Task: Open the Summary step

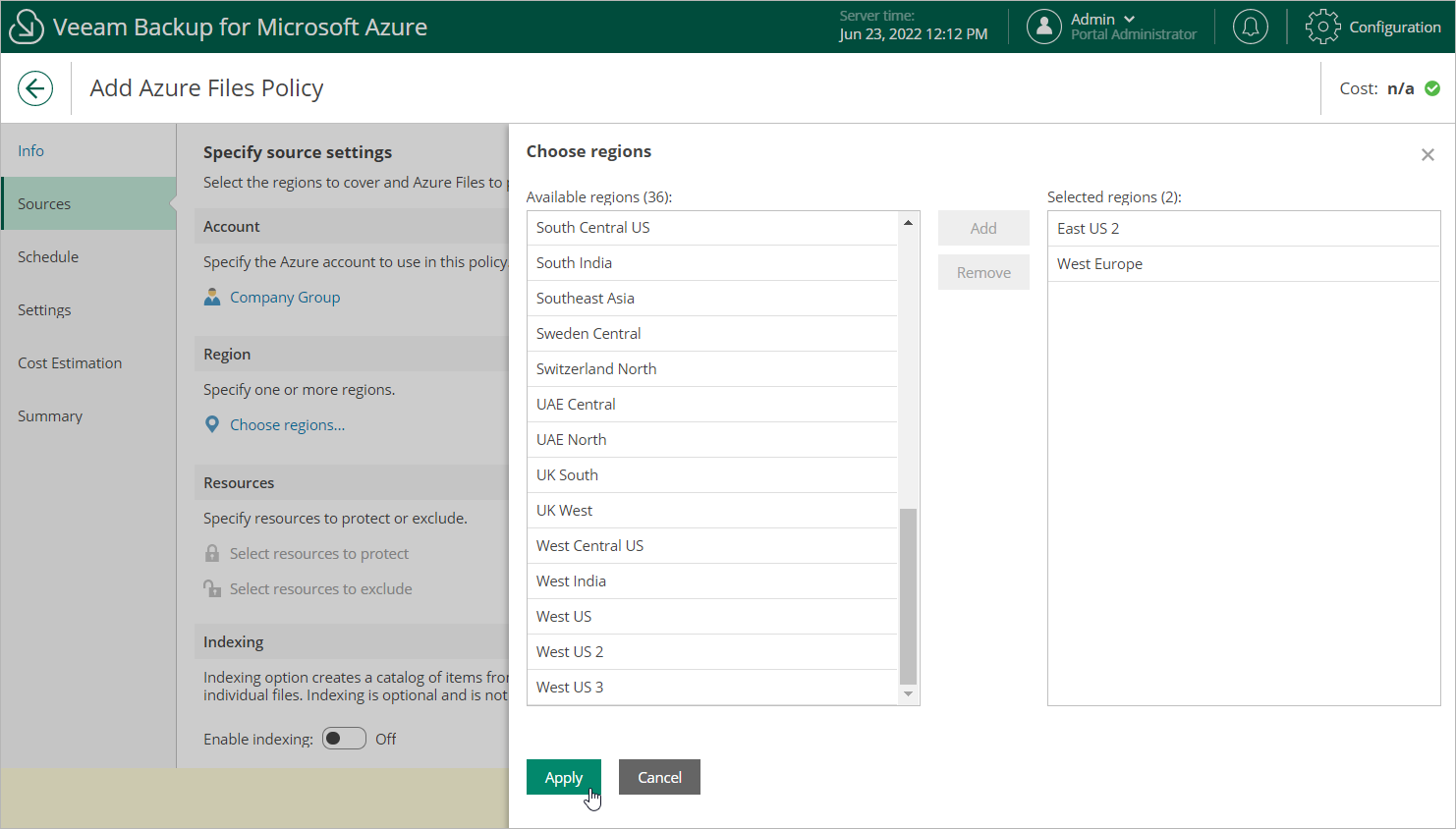Action: [88, 415]
